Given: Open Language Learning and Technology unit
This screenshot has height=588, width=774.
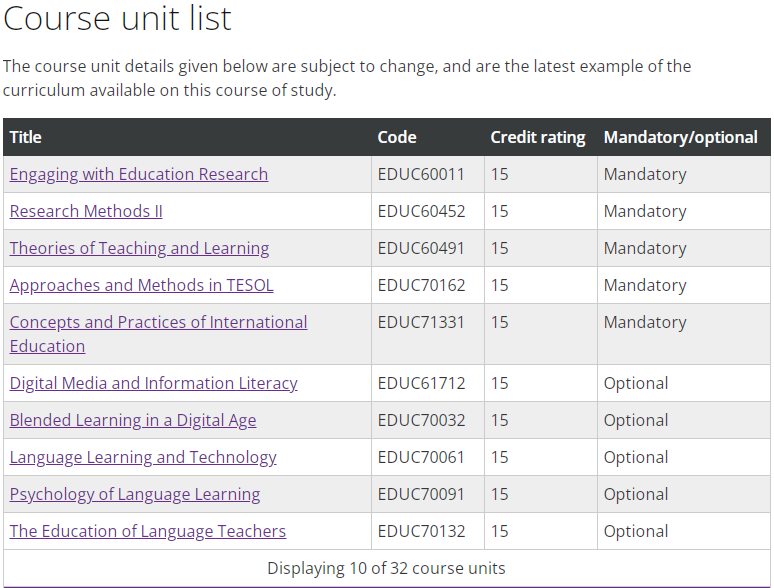Looking at the screenshot, I should (143, 458).
